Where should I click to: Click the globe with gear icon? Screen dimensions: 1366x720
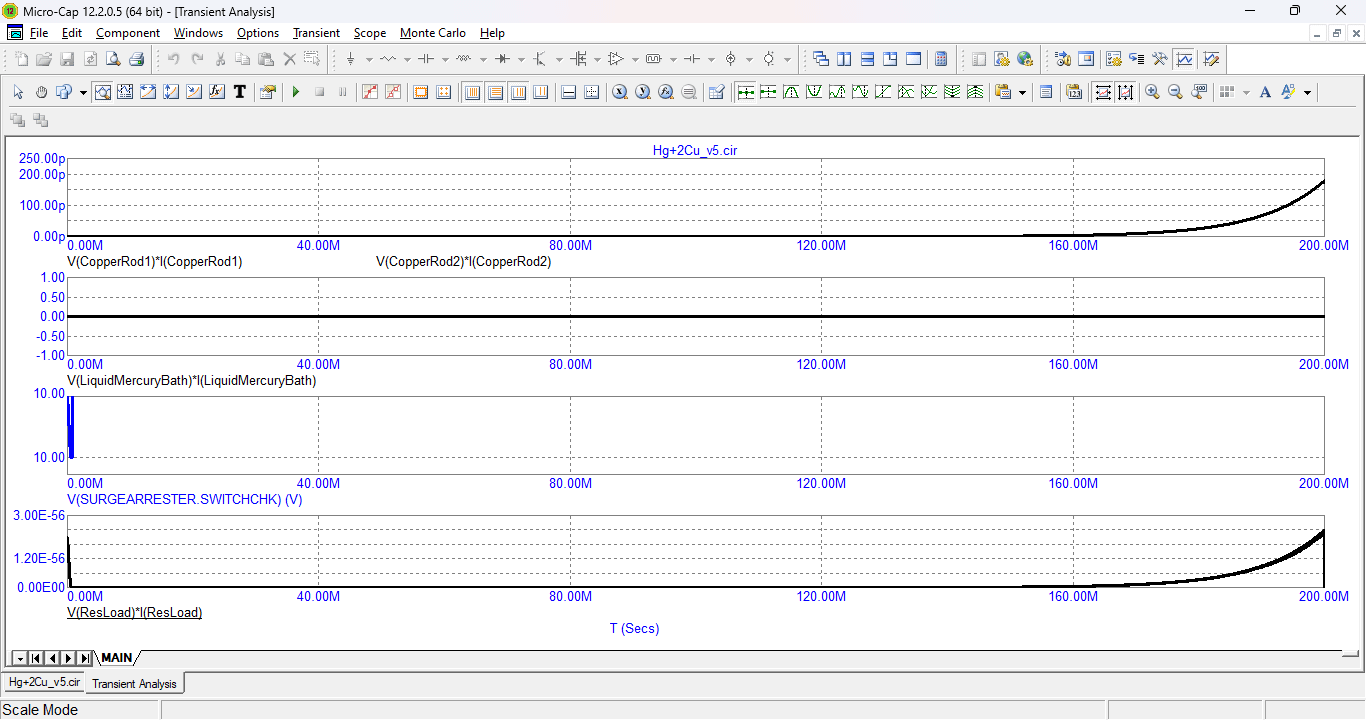point(1025,59)
